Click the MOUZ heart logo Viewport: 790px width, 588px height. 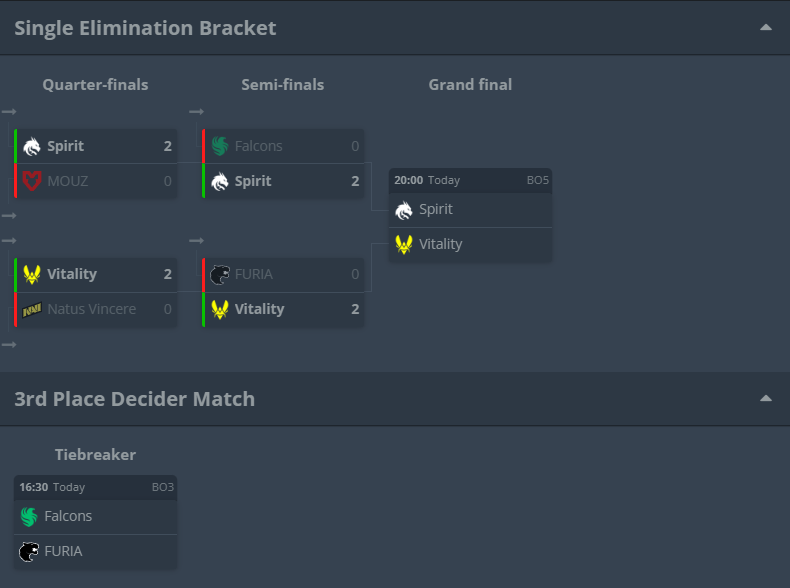[x=32, y=181]
